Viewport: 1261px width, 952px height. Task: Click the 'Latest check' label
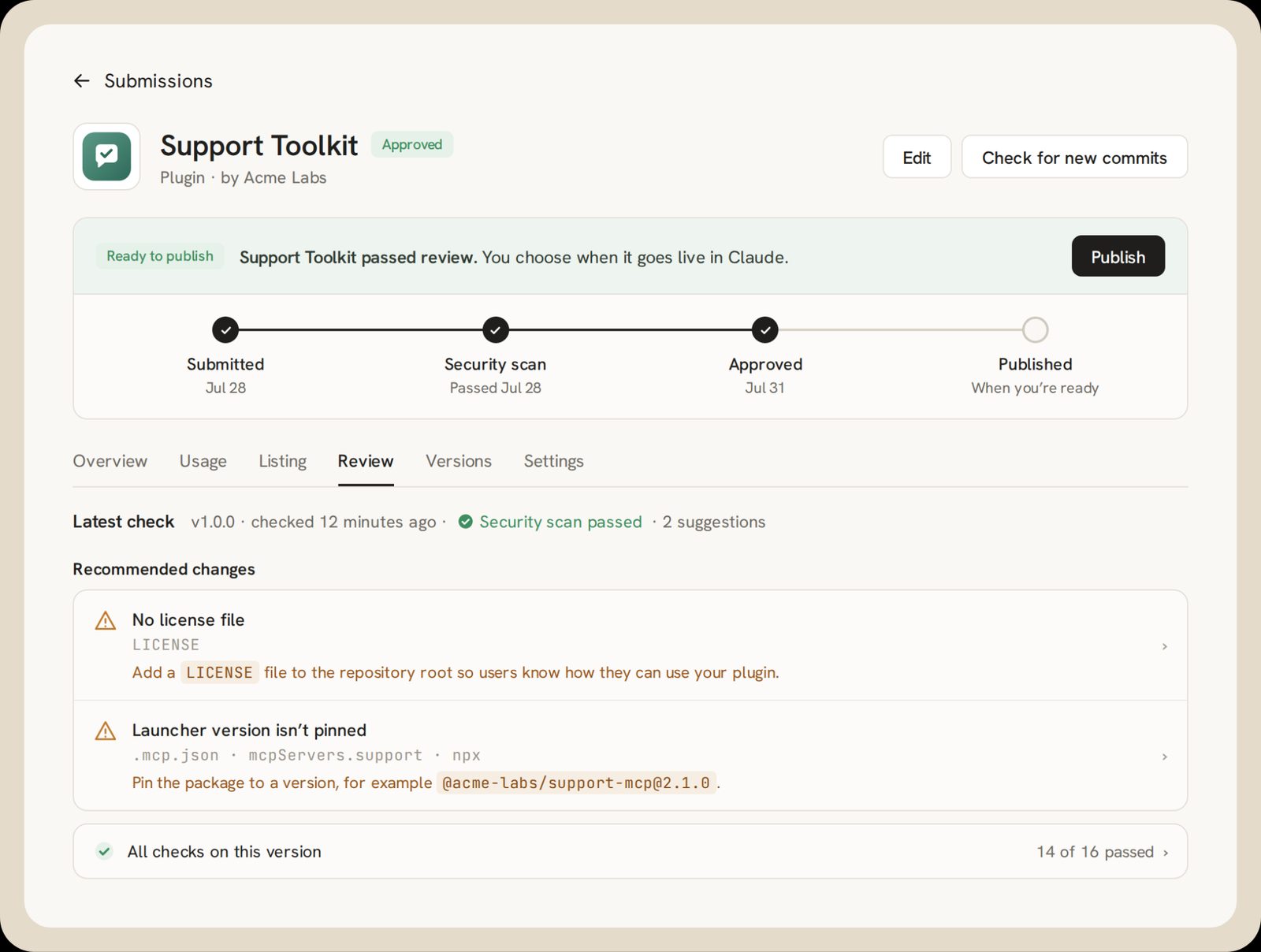coord(124,522)
